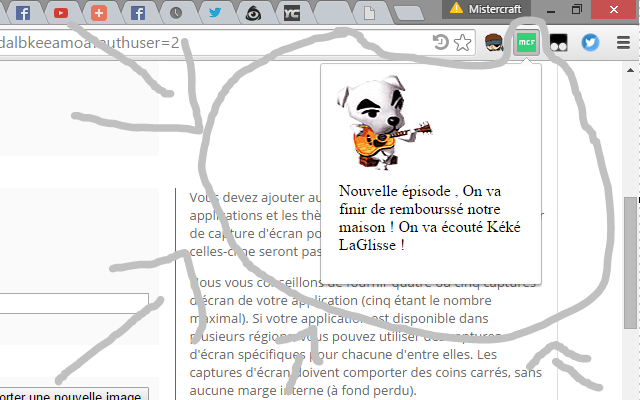Select the blank page document tab
640x400 pixels.
pos(369,13)
